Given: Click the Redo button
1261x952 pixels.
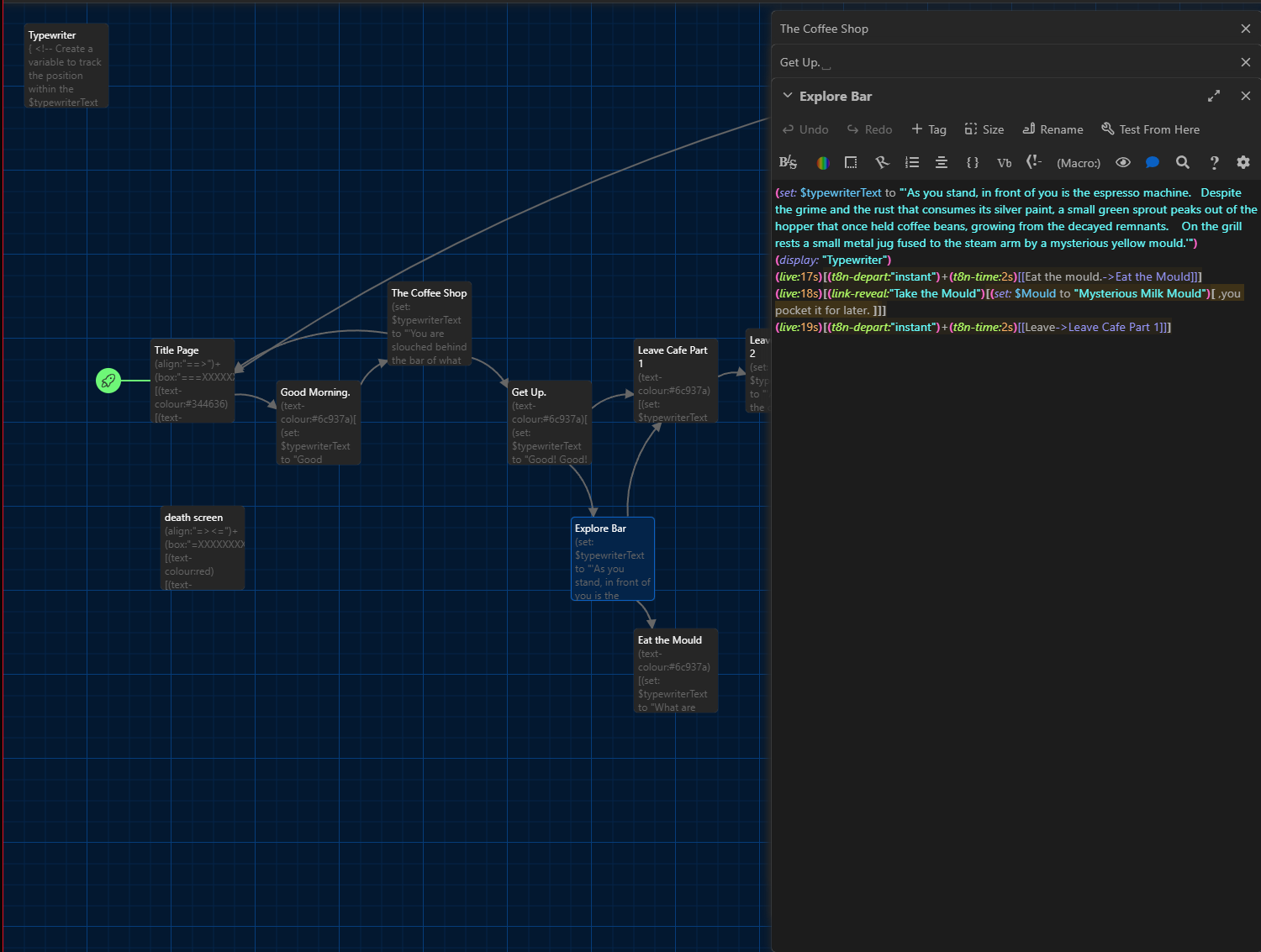Looking at the screenshot, I should tap(869, 129).
